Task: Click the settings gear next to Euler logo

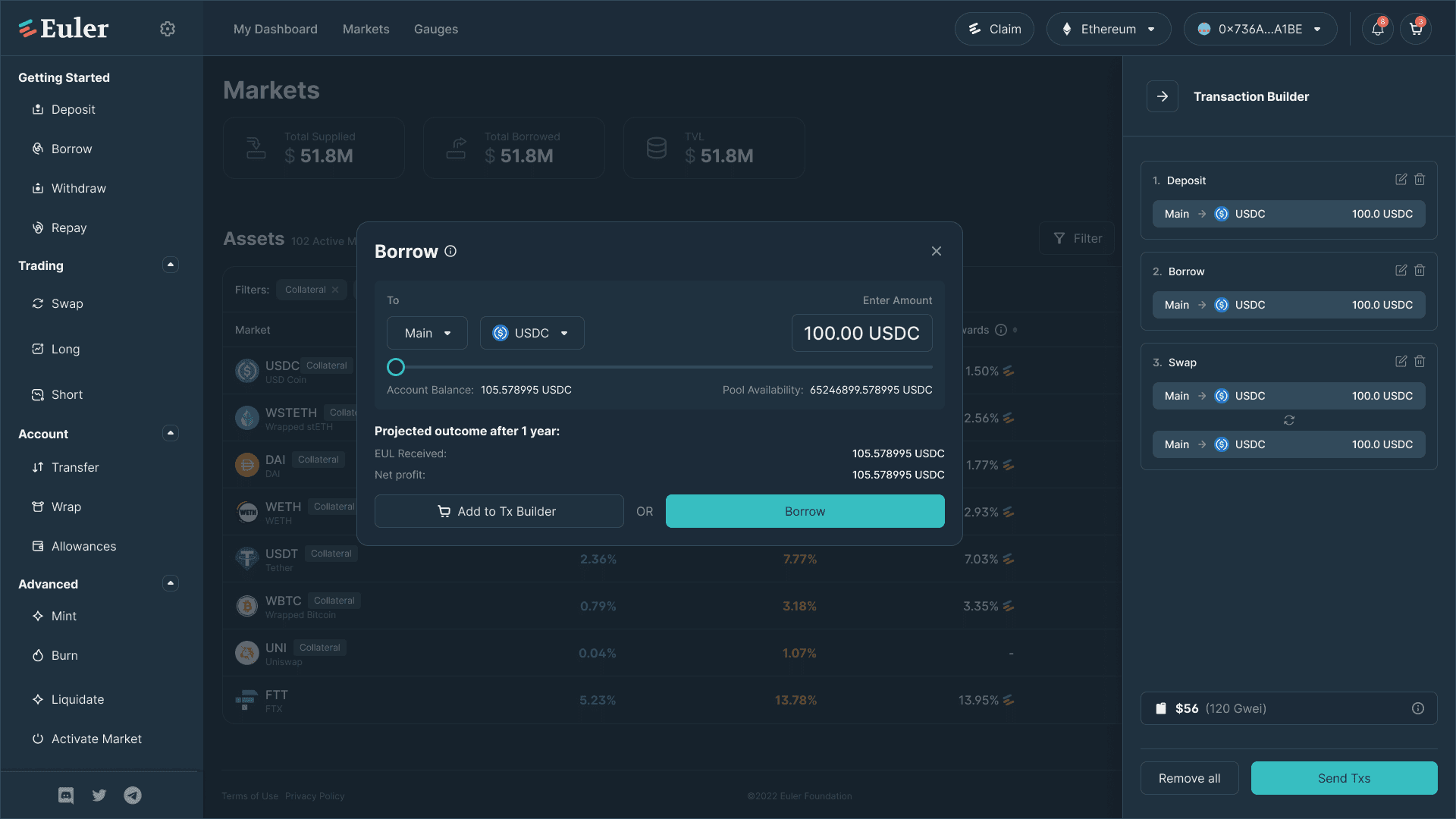Action: (x=168, y=29)
